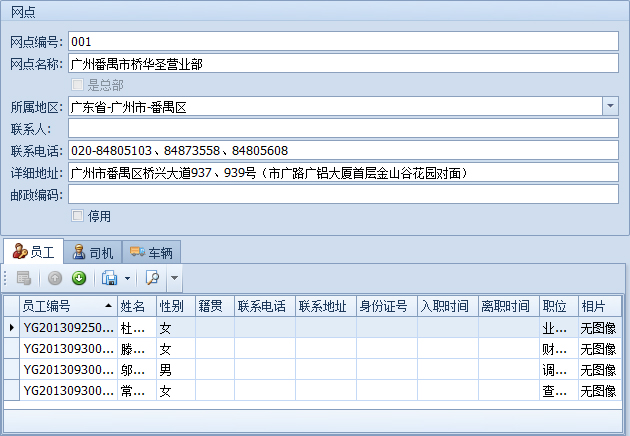Image resolution: width=630 pixels, height=436 pixels.
Task: Expand the 所属地区 dropdown
Action: [609, 106]
